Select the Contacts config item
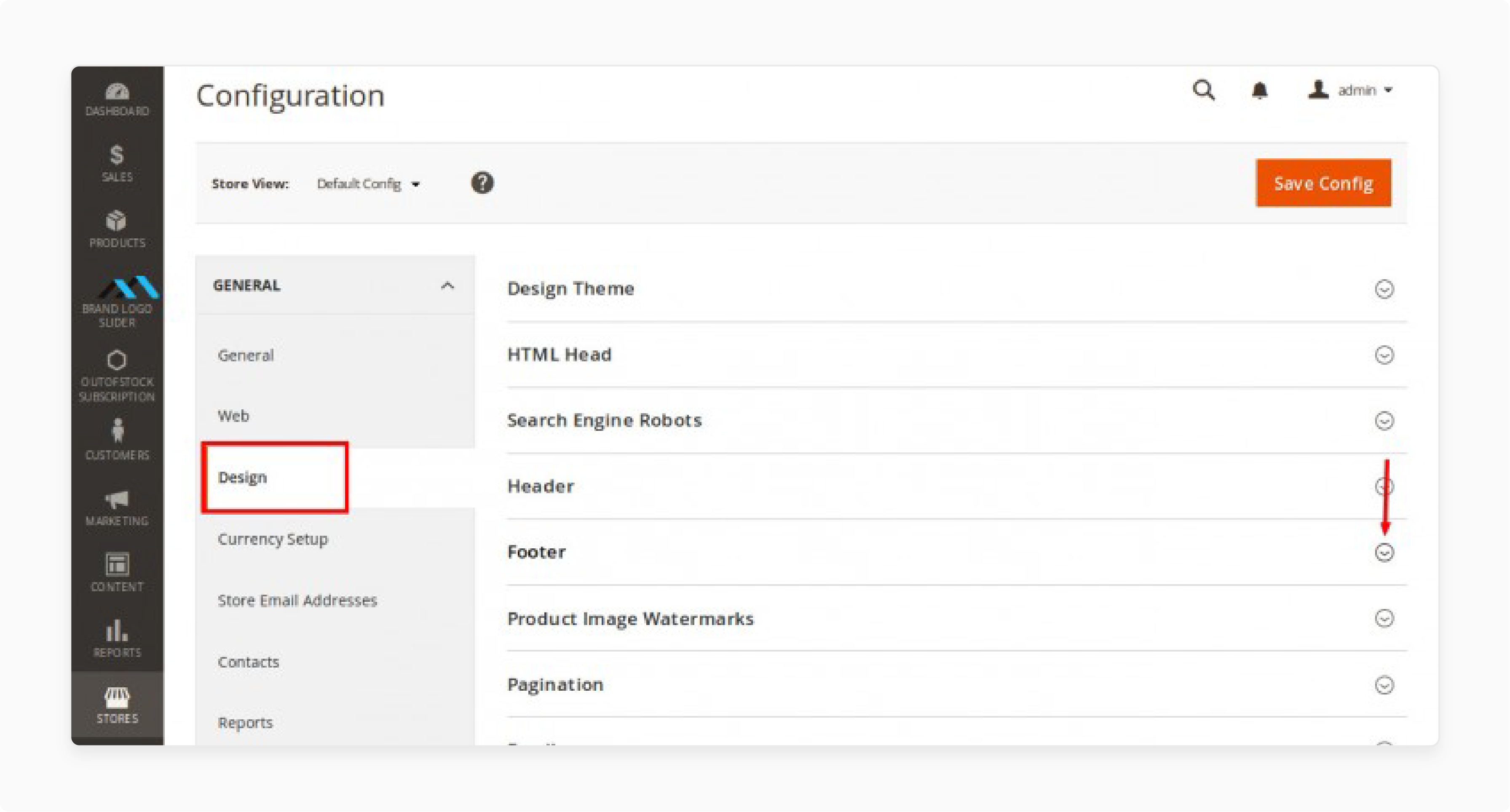The width and height of the screenshot is (1510, 812). point(248,662)
